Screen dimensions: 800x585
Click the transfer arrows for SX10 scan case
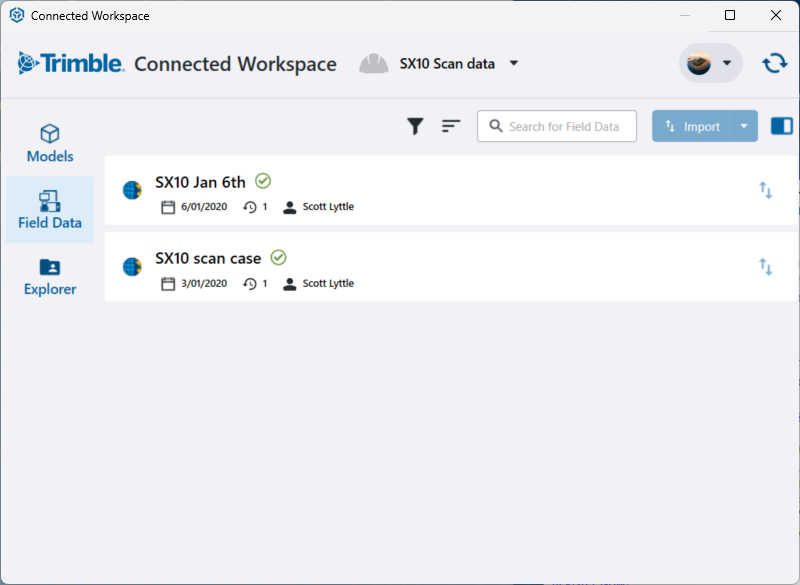(765, 267)
